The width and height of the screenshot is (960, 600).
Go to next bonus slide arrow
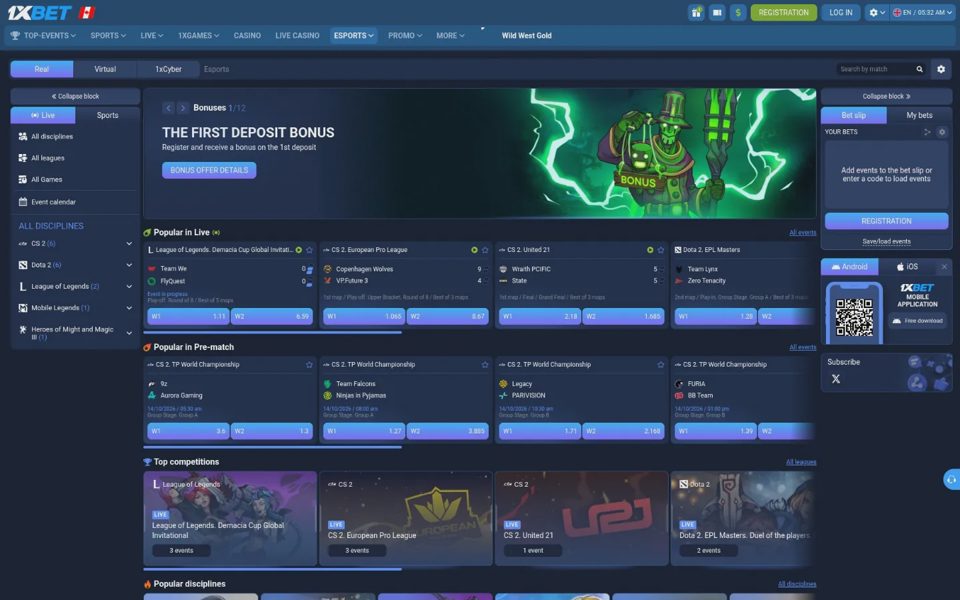[x=182, y=108]
